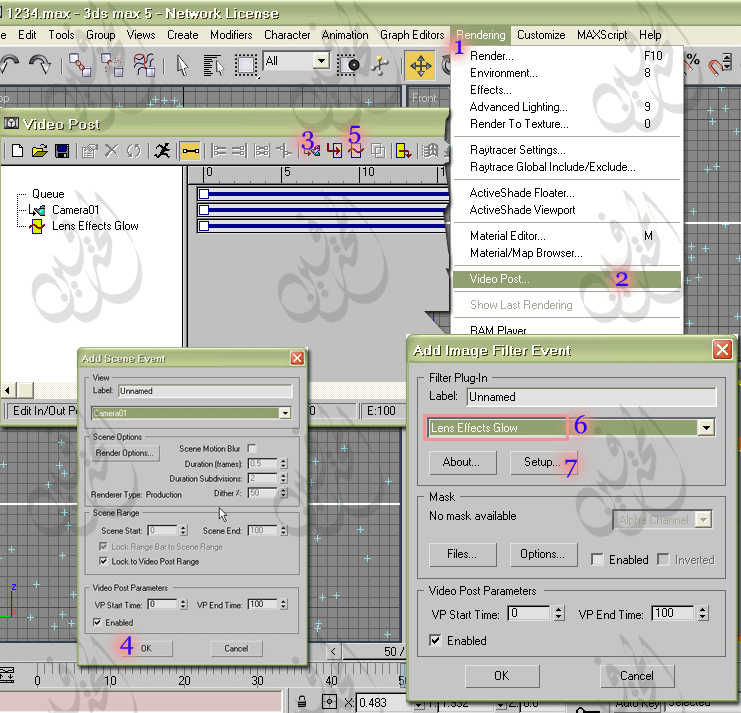The image size is (741, 713).
Task: Click Add Image Filter Event icon
Action: coord(356,151)
